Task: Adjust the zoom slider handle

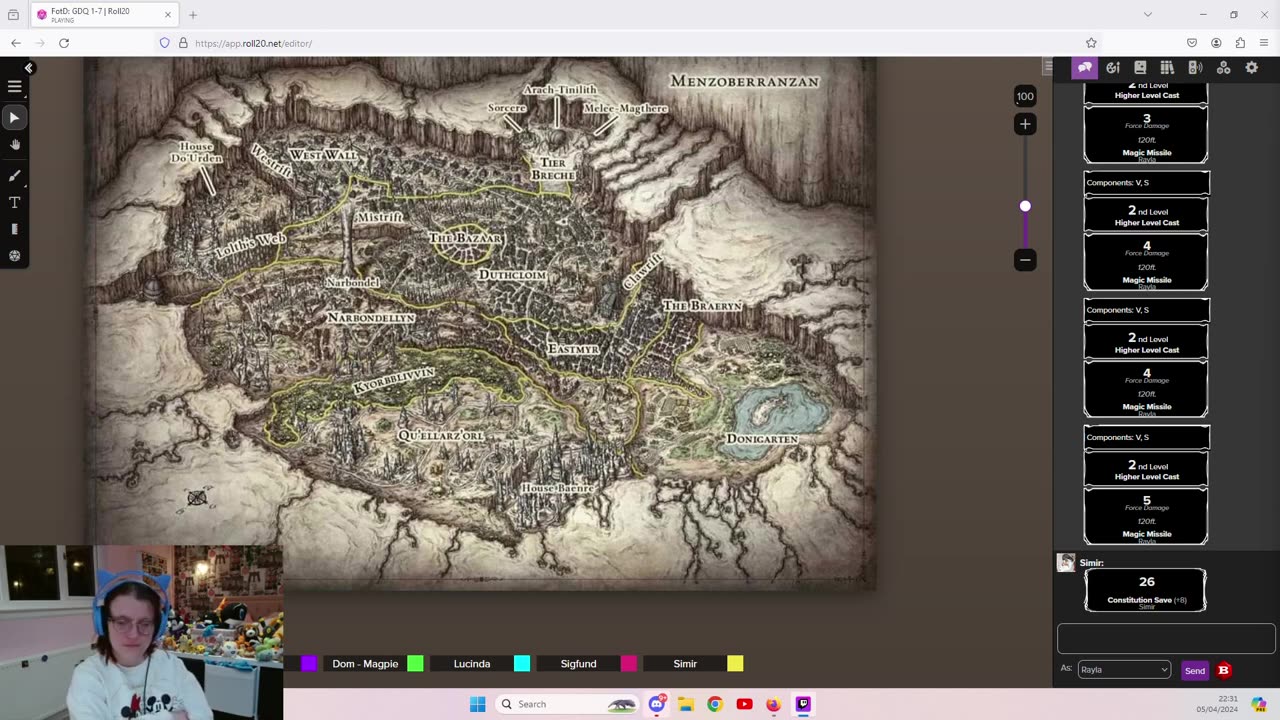Action: point(1025,206)
